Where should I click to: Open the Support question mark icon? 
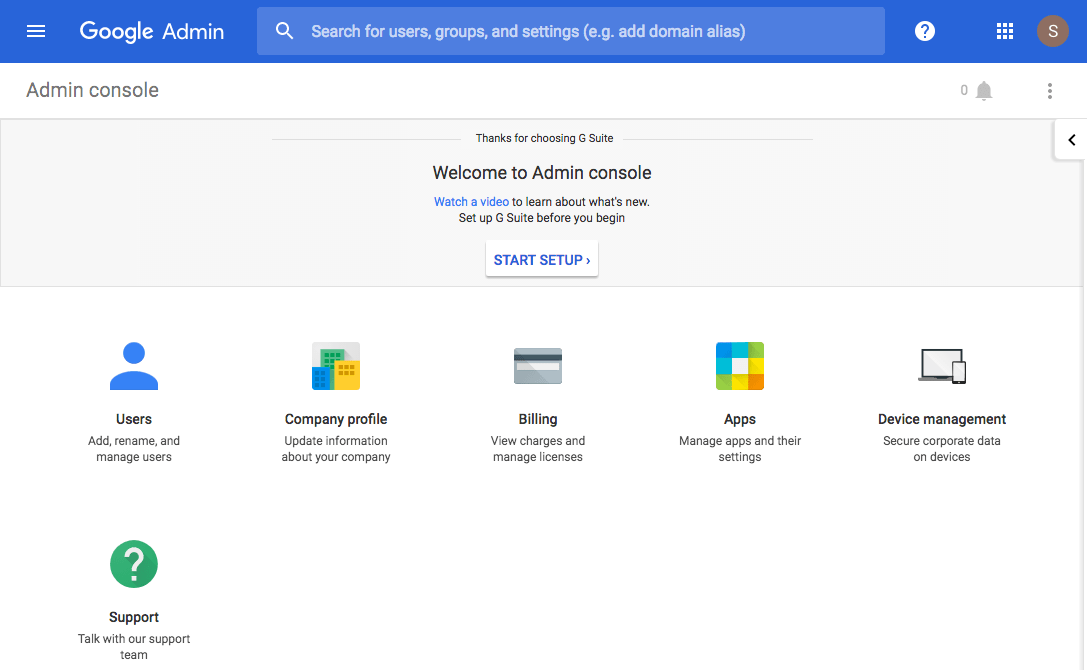134,564
